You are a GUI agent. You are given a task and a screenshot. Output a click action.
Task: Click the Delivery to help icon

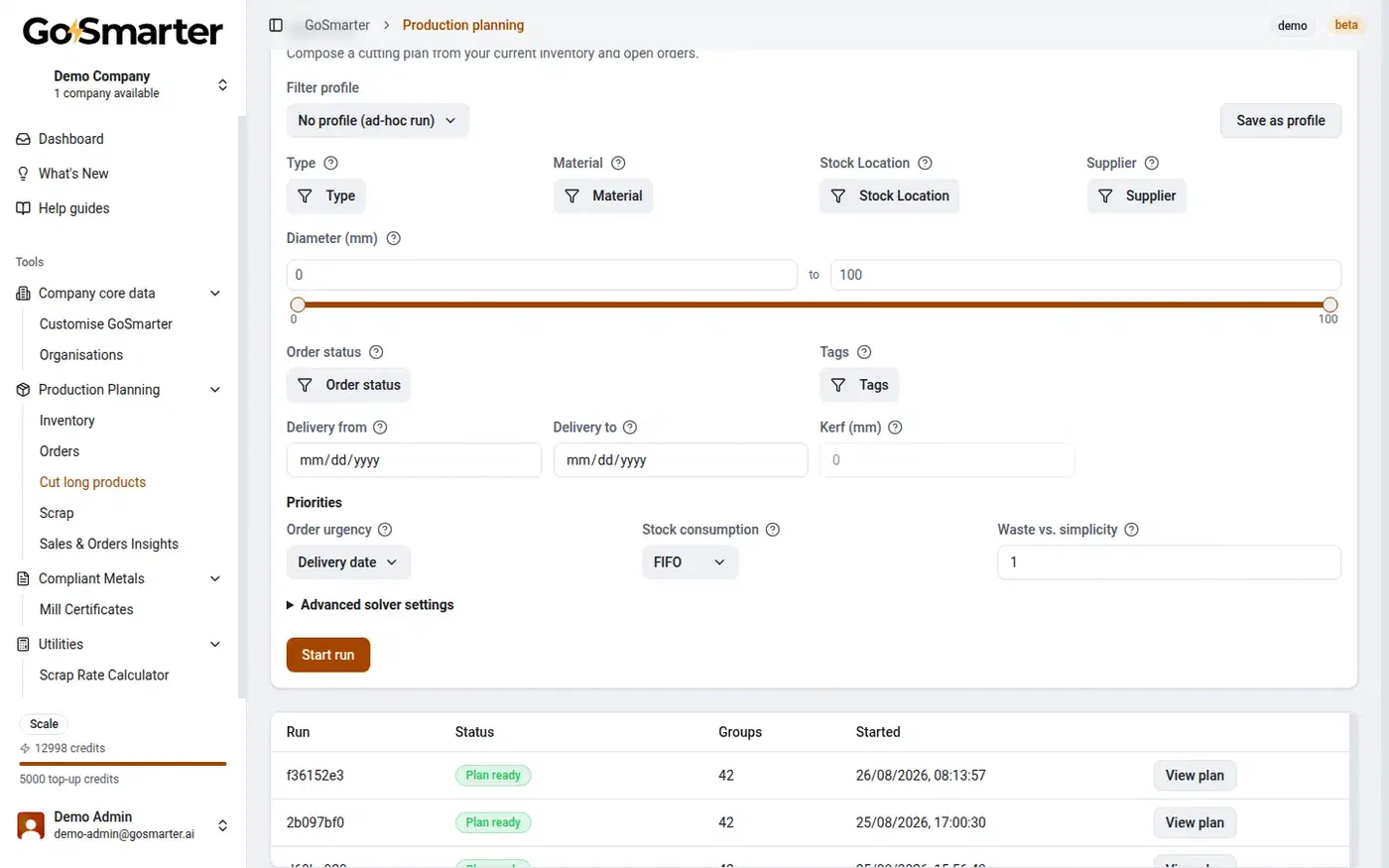coord(630,428)
